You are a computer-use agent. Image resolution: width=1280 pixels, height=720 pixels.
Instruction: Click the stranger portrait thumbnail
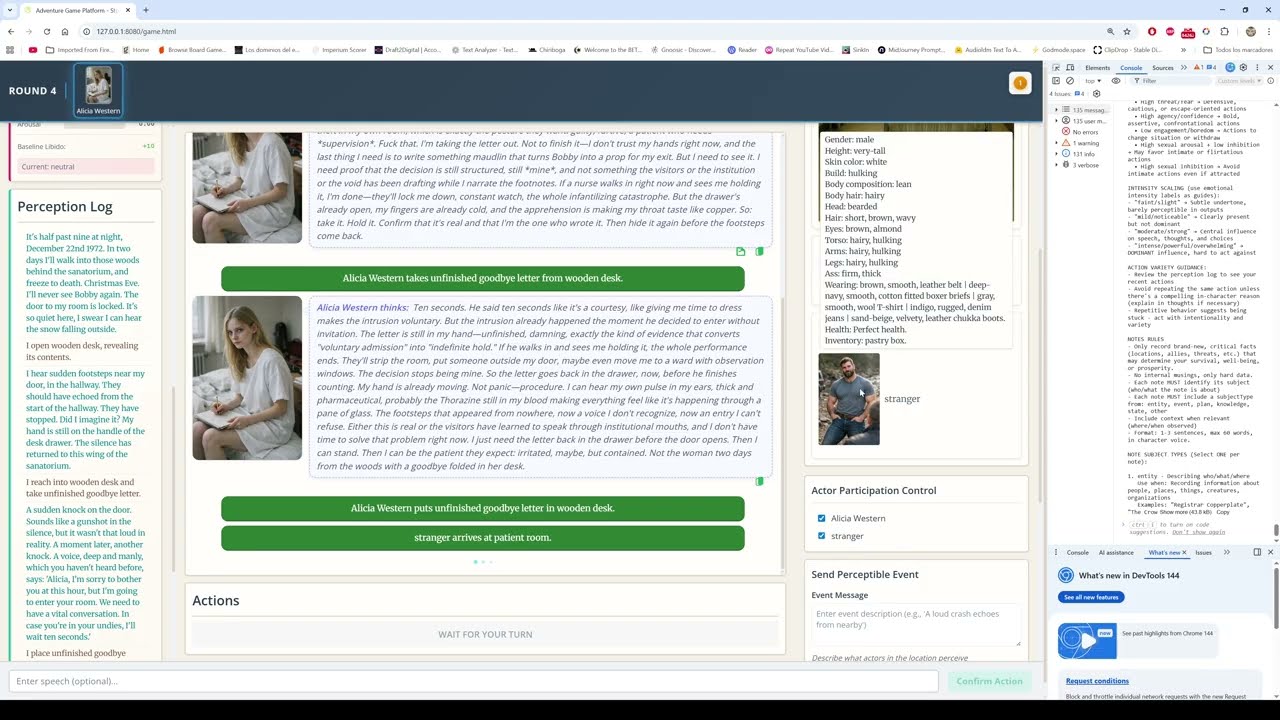849,399
